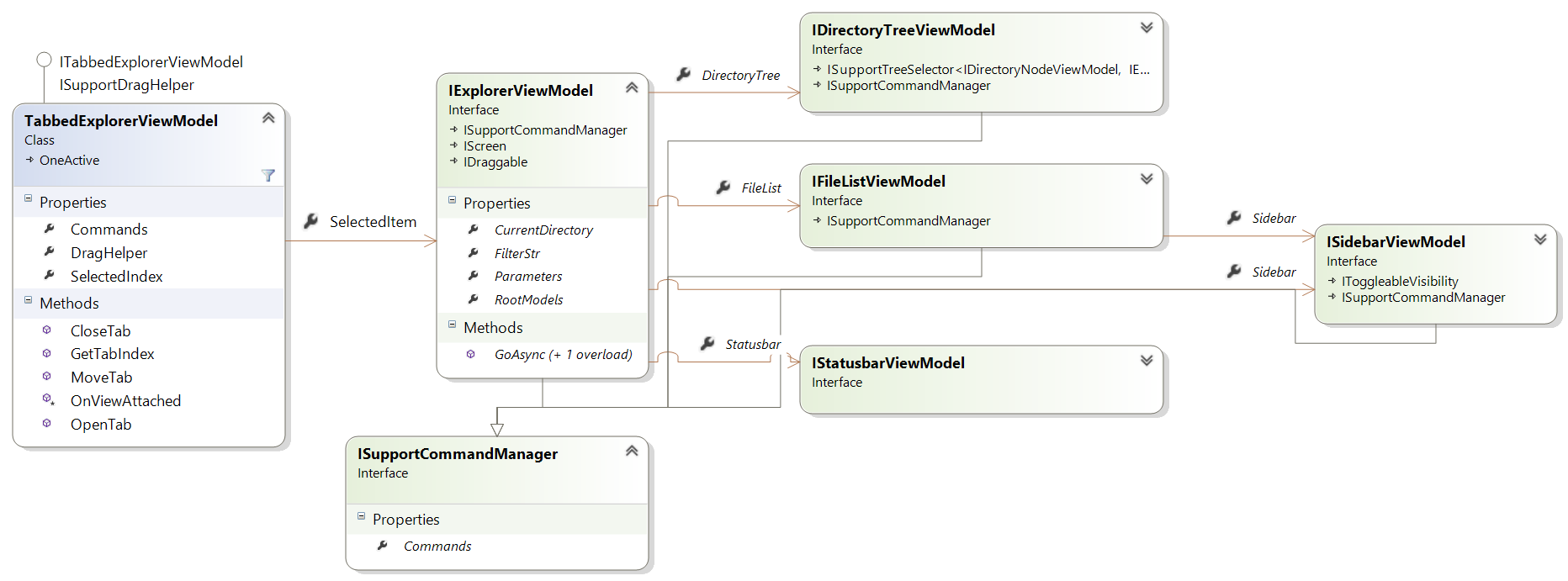Click method cube icon beside MoveTab
This screenshot has height=581, width=1568.
tap(47, 376)
